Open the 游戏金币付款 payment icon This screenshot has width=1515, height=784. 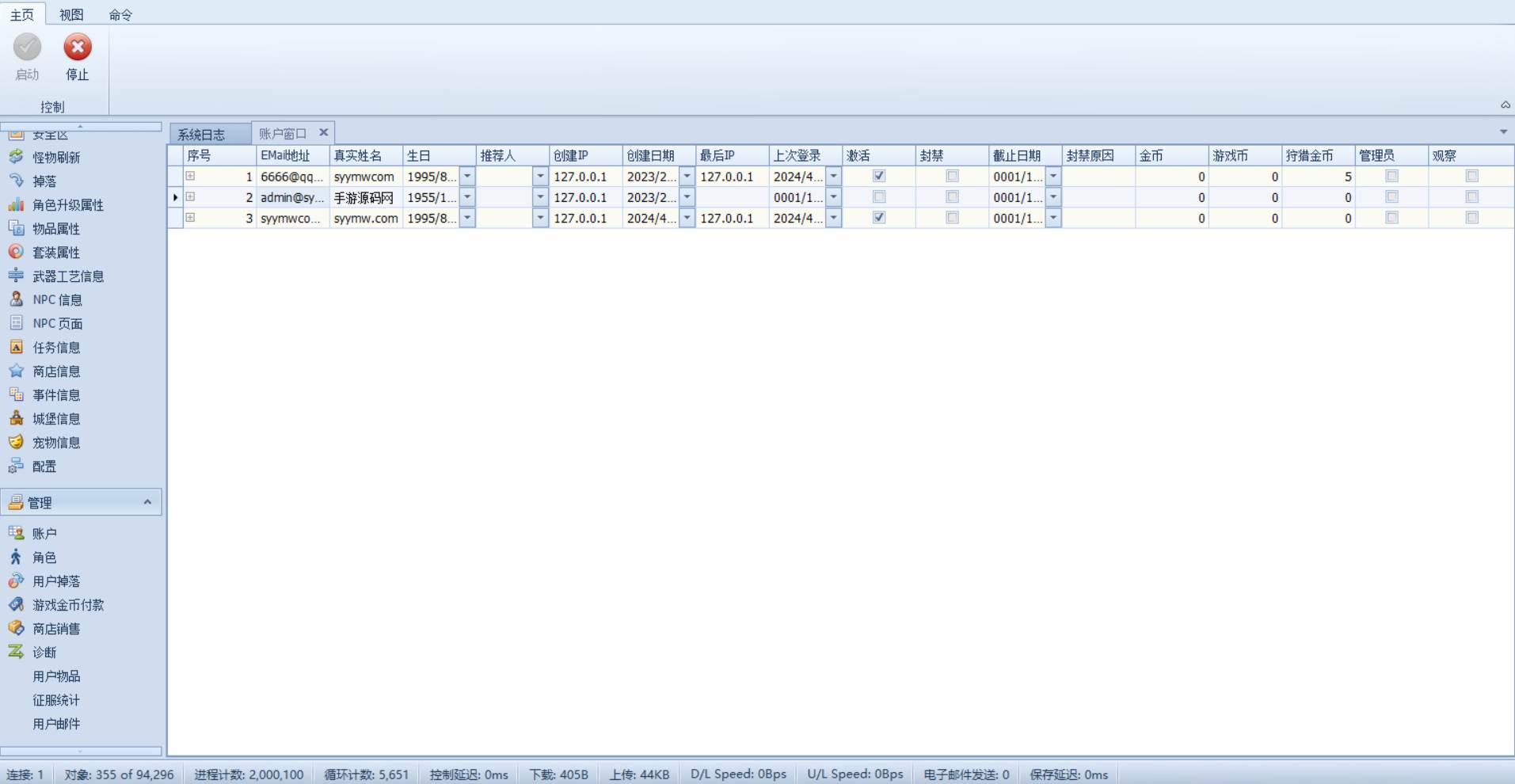[x=16, y=604]
